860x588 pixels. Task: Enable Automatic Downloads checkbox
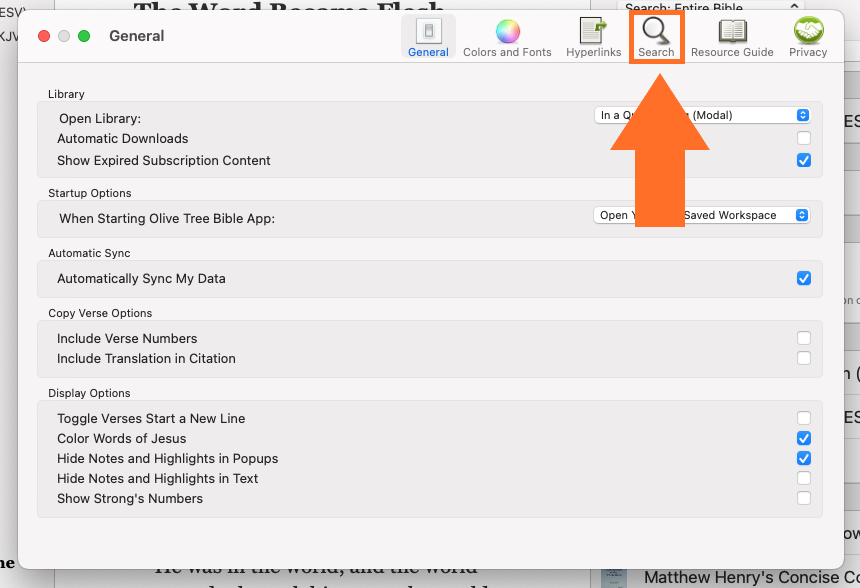[803, 139]
